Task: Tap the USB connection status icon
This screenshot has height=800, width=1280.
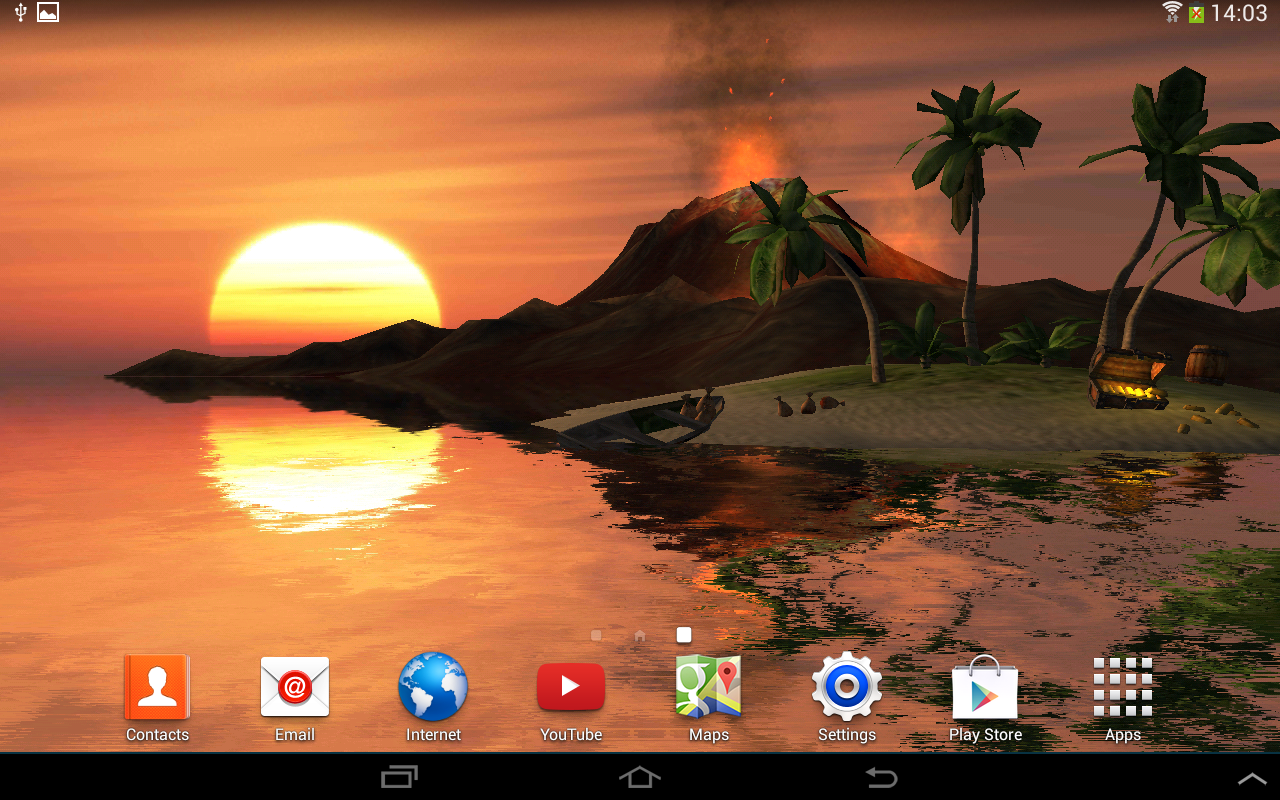Action: coord(20,12)
